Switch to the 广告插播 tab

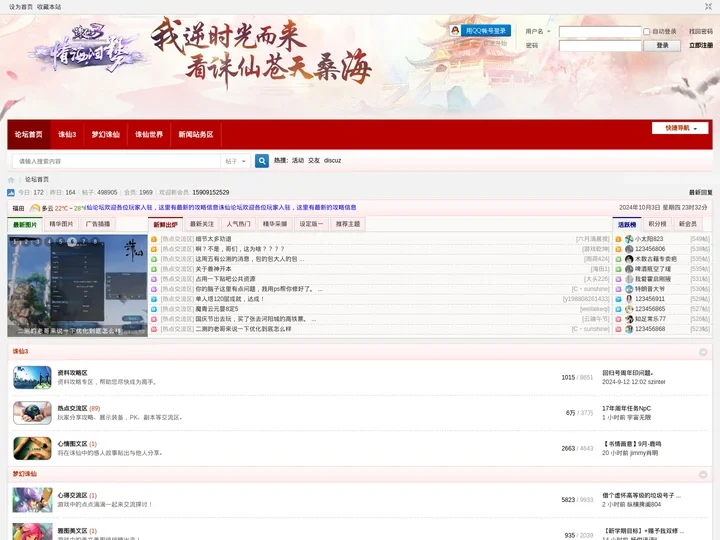point(98,224)
